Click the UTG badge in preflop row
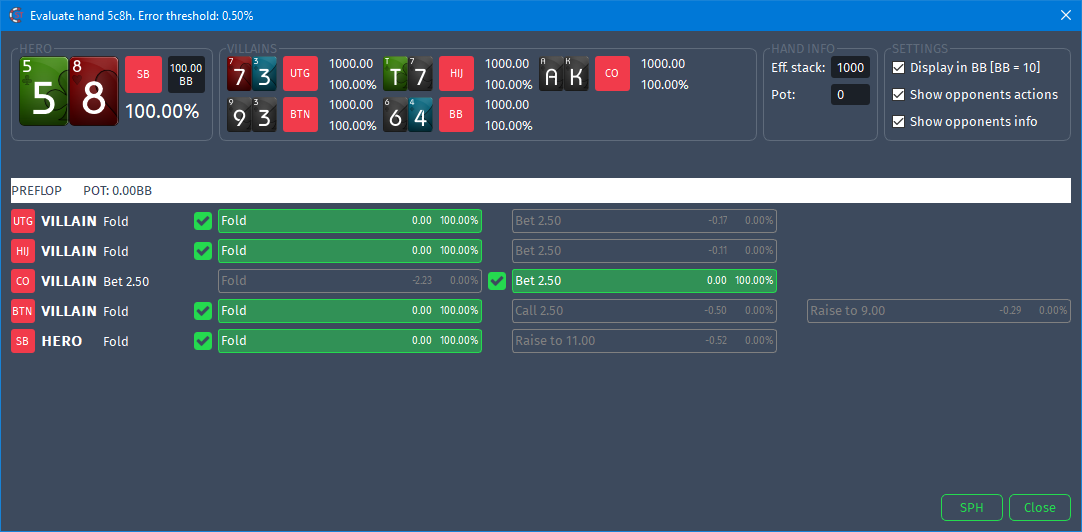The height and width of the screenshot is (532, 1082). pos(23,221)
